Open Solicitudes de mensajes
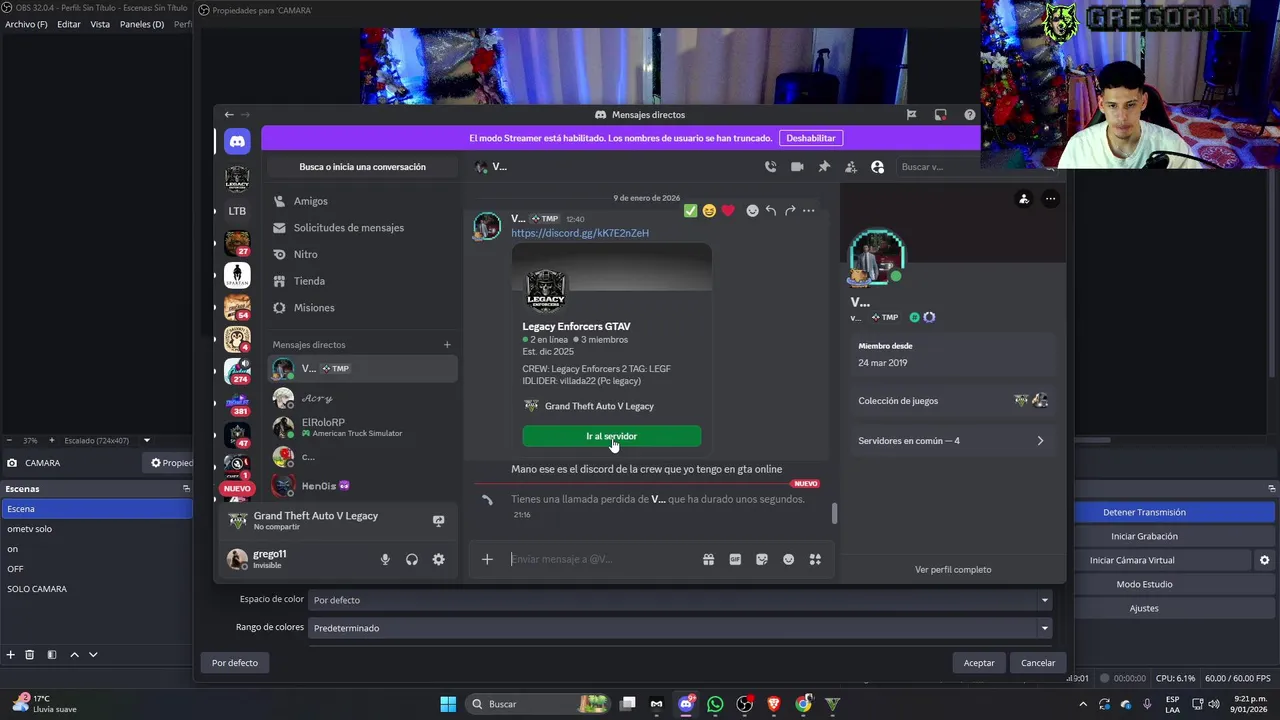Screen dimensions: 1280x720 pyautogui.click(x=348, y=228)
